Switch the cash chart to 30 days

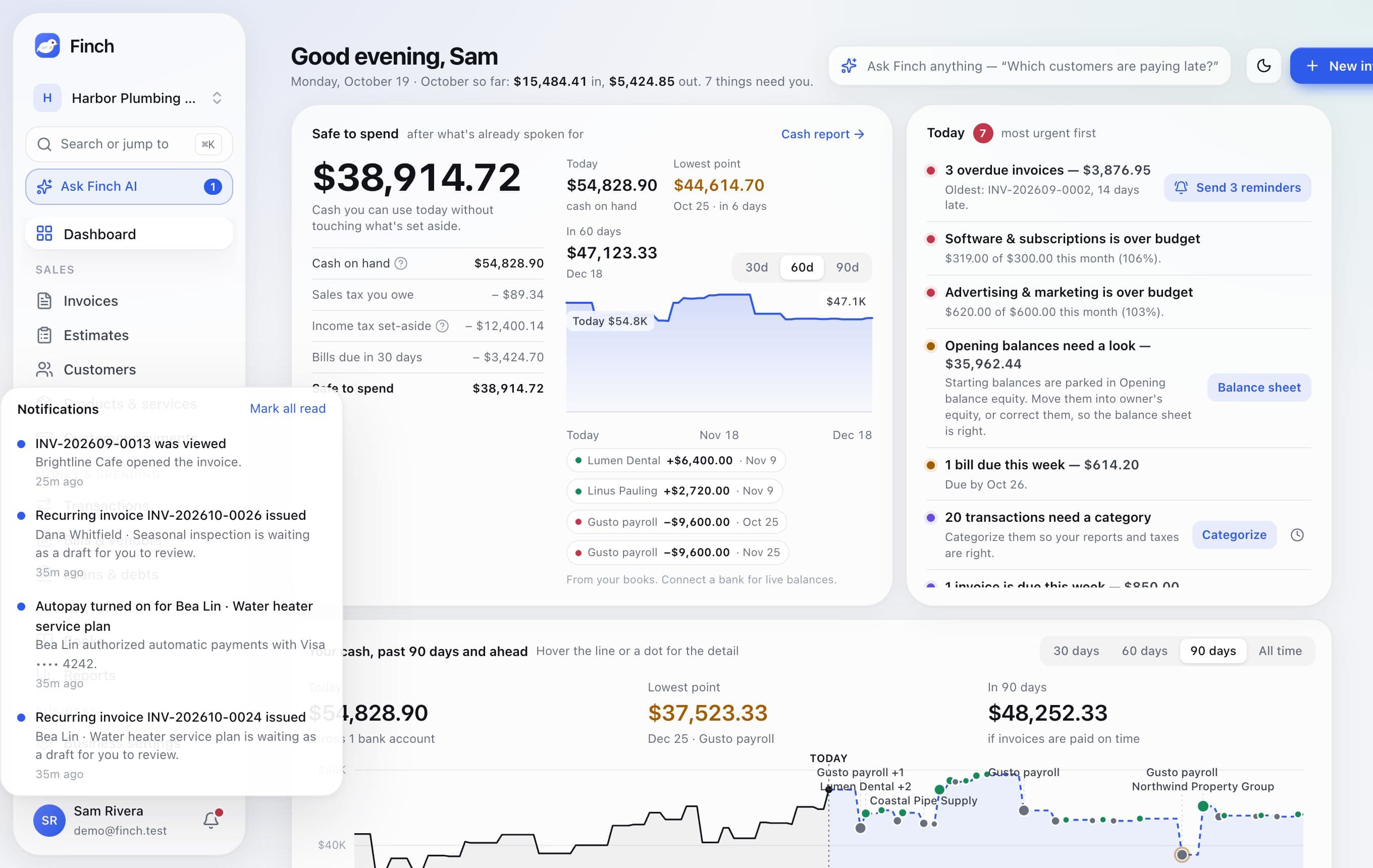1076,651
